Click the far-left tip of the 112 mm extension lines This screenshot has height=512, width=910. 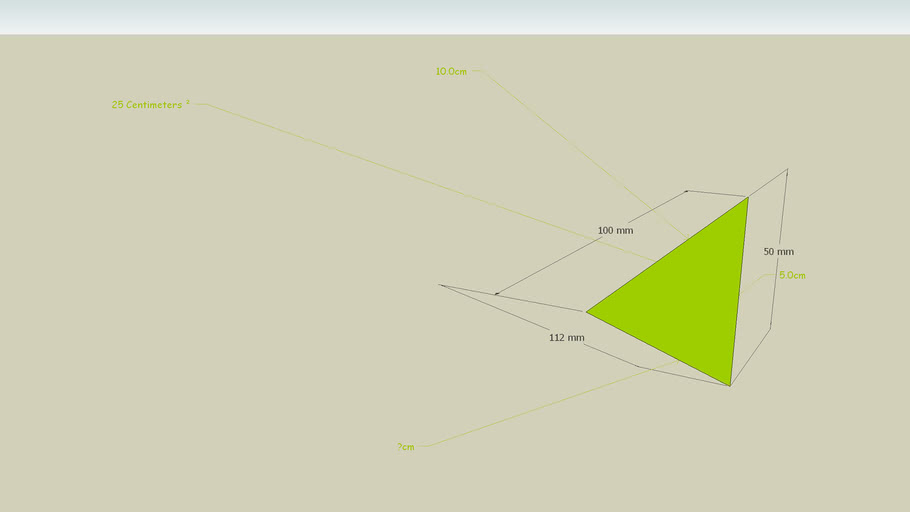point(440,285)
